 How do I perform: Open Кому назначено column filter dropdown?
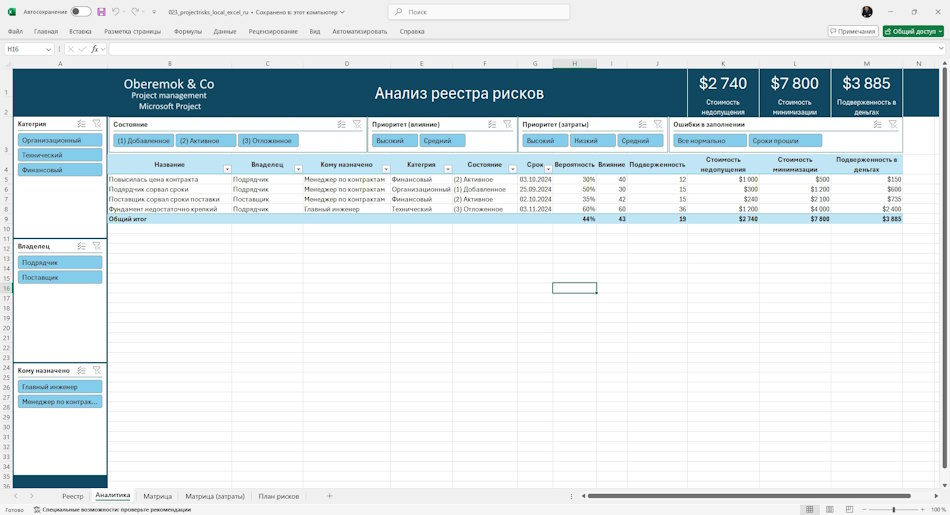tap(386, 169)
